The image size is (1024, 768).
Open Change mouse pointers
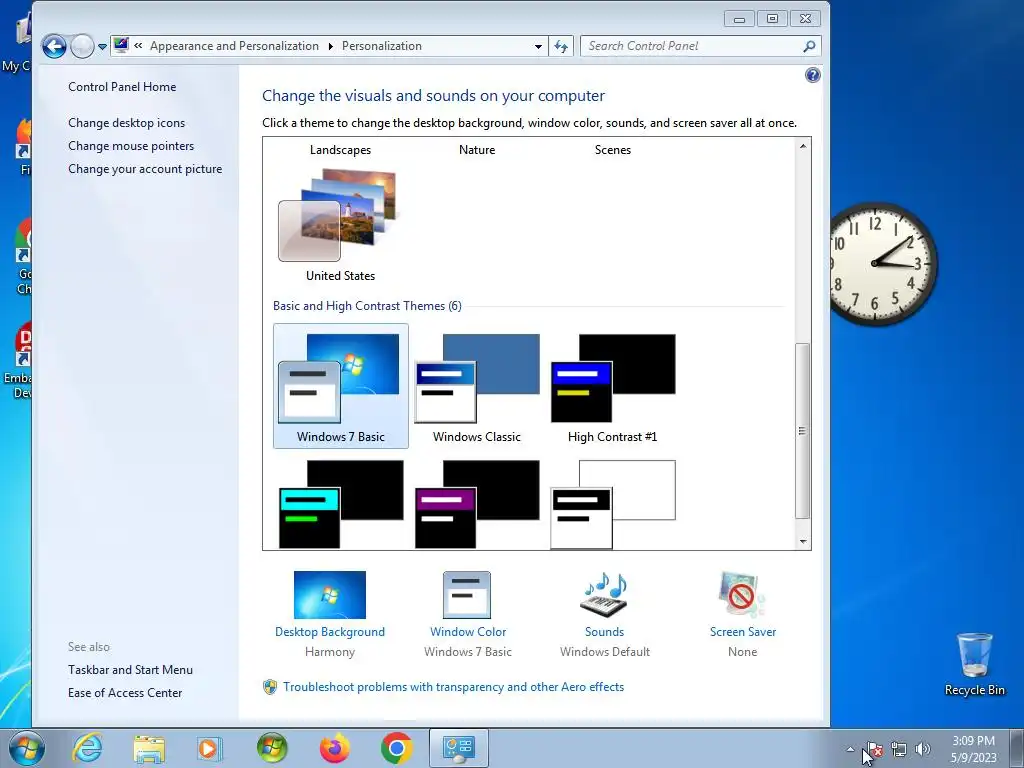pos(131,146)
